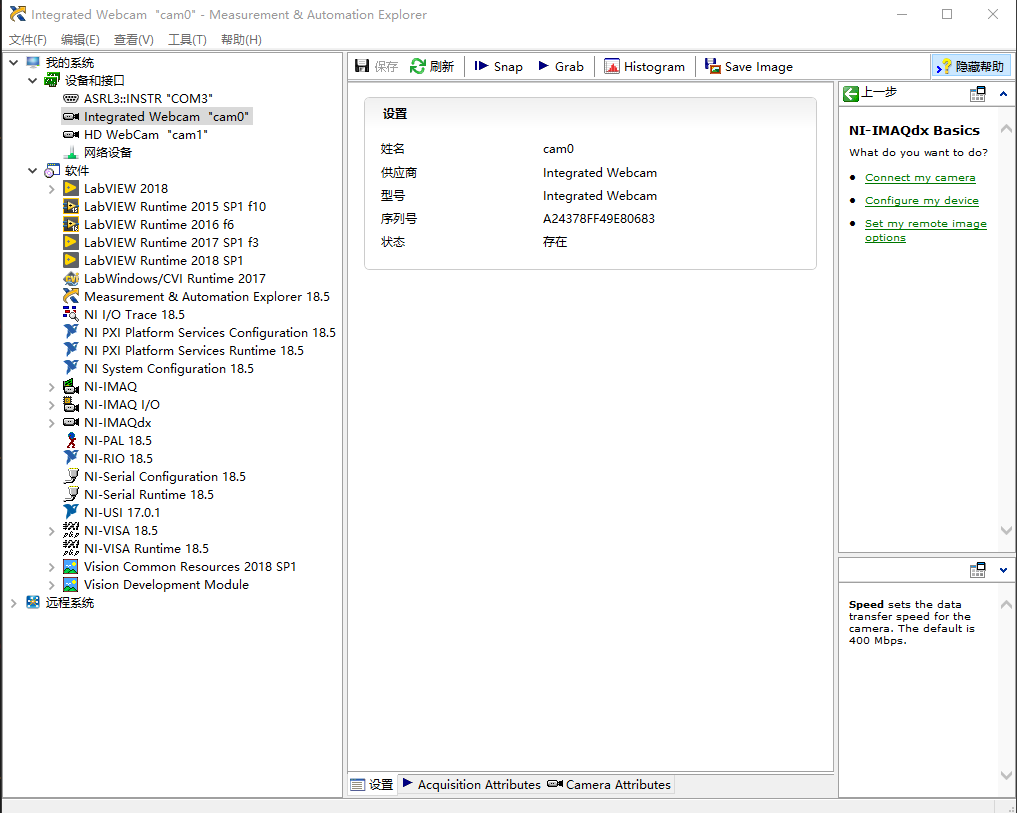Expand the 远程系统 node
This screenshot has width=1017, height=813.
14,603
